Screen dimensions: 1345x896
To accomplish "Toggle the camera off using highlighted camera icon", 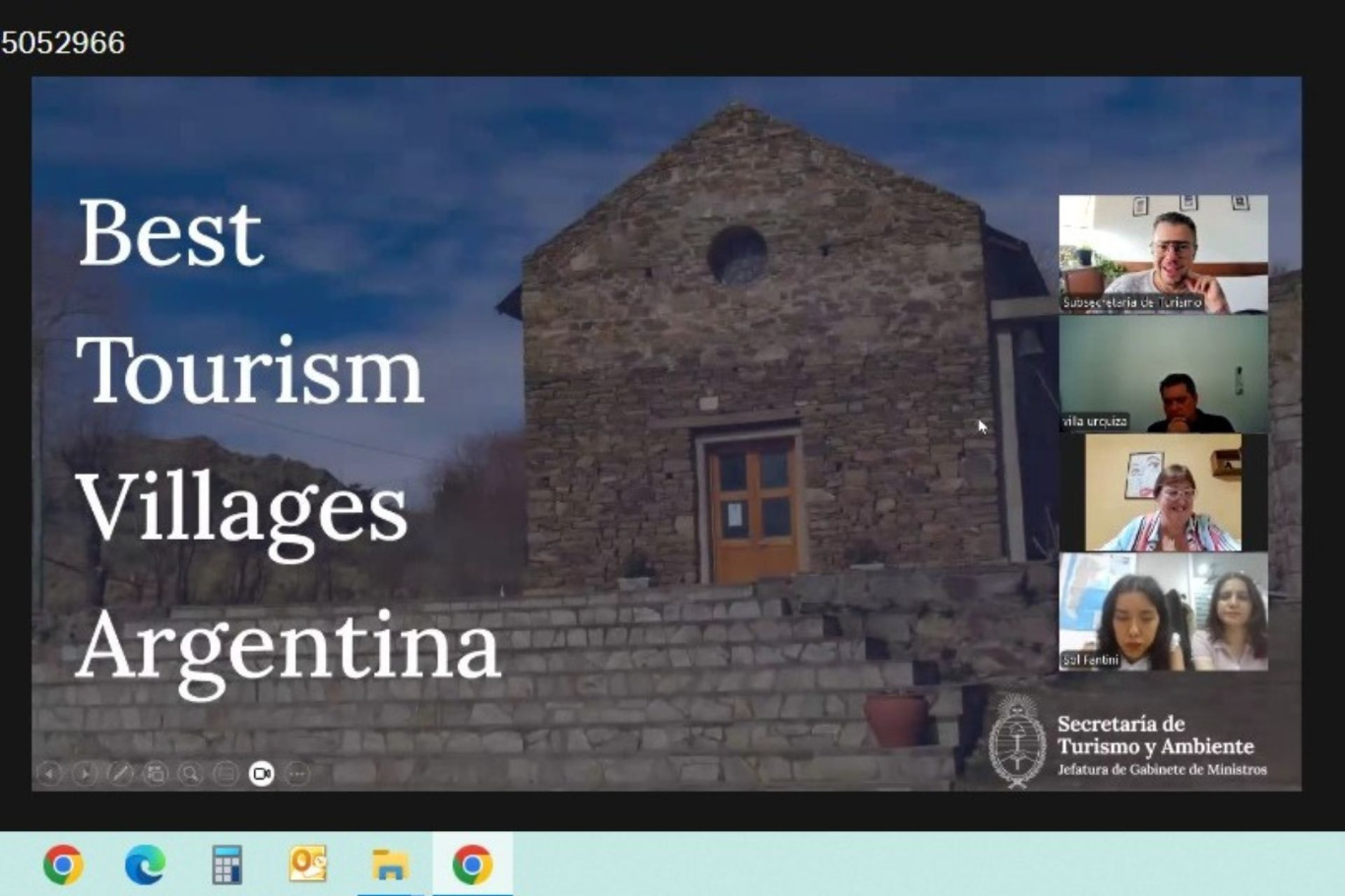I will (x=260, y=774).
